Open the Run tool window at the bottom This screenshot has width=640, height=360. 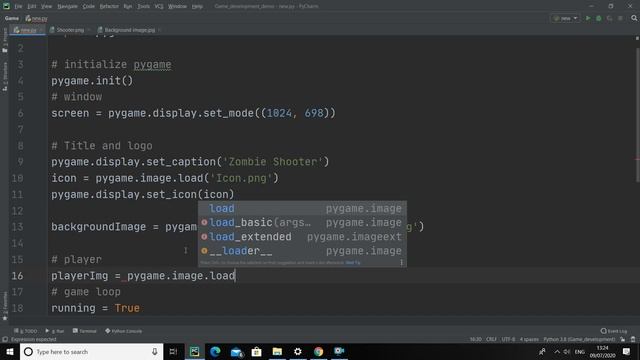click(x=55, y=331)
